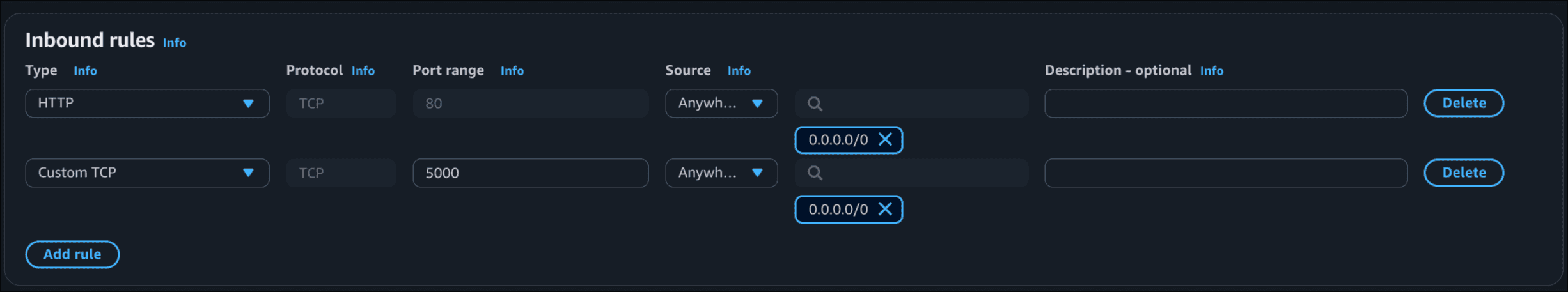Open Info link beside Inbound rules heading

[175, 43]
